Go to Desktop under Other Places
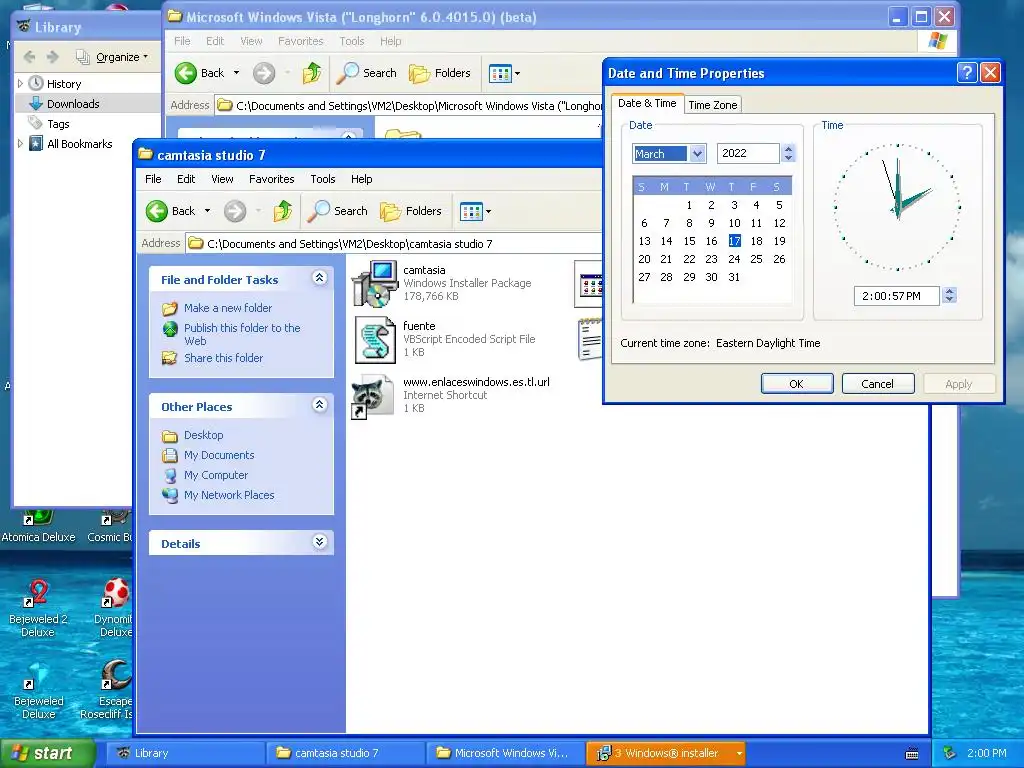 tap(203, 435)
